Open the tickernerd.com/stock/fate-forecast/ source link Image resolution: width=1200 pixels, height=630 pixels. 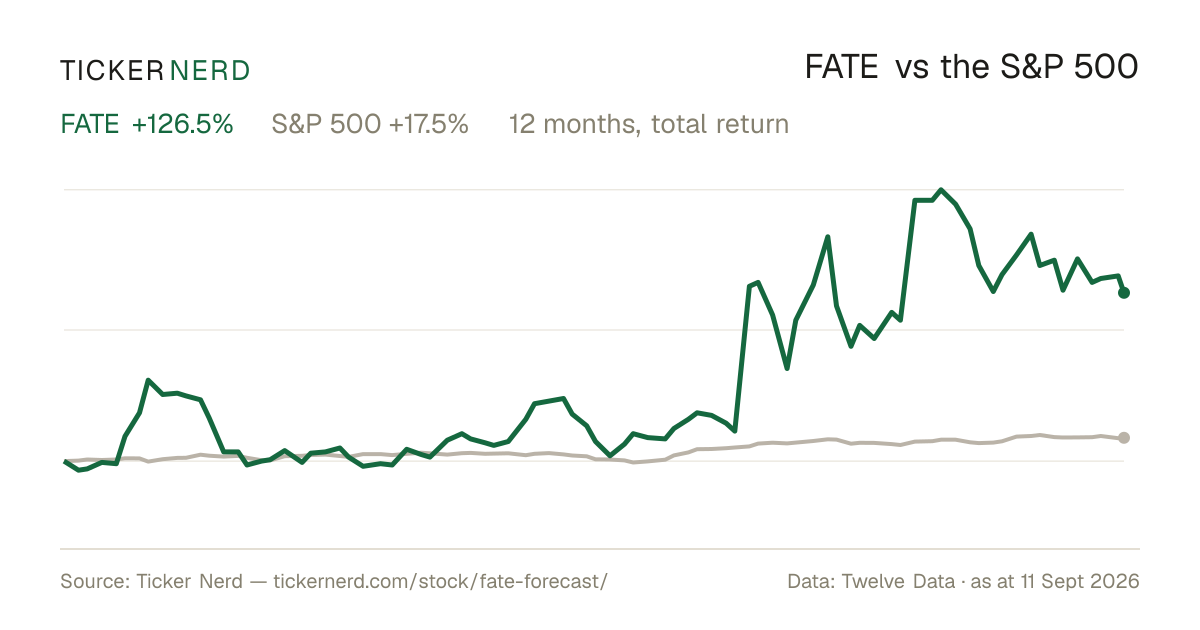click(x=440, y=581)
